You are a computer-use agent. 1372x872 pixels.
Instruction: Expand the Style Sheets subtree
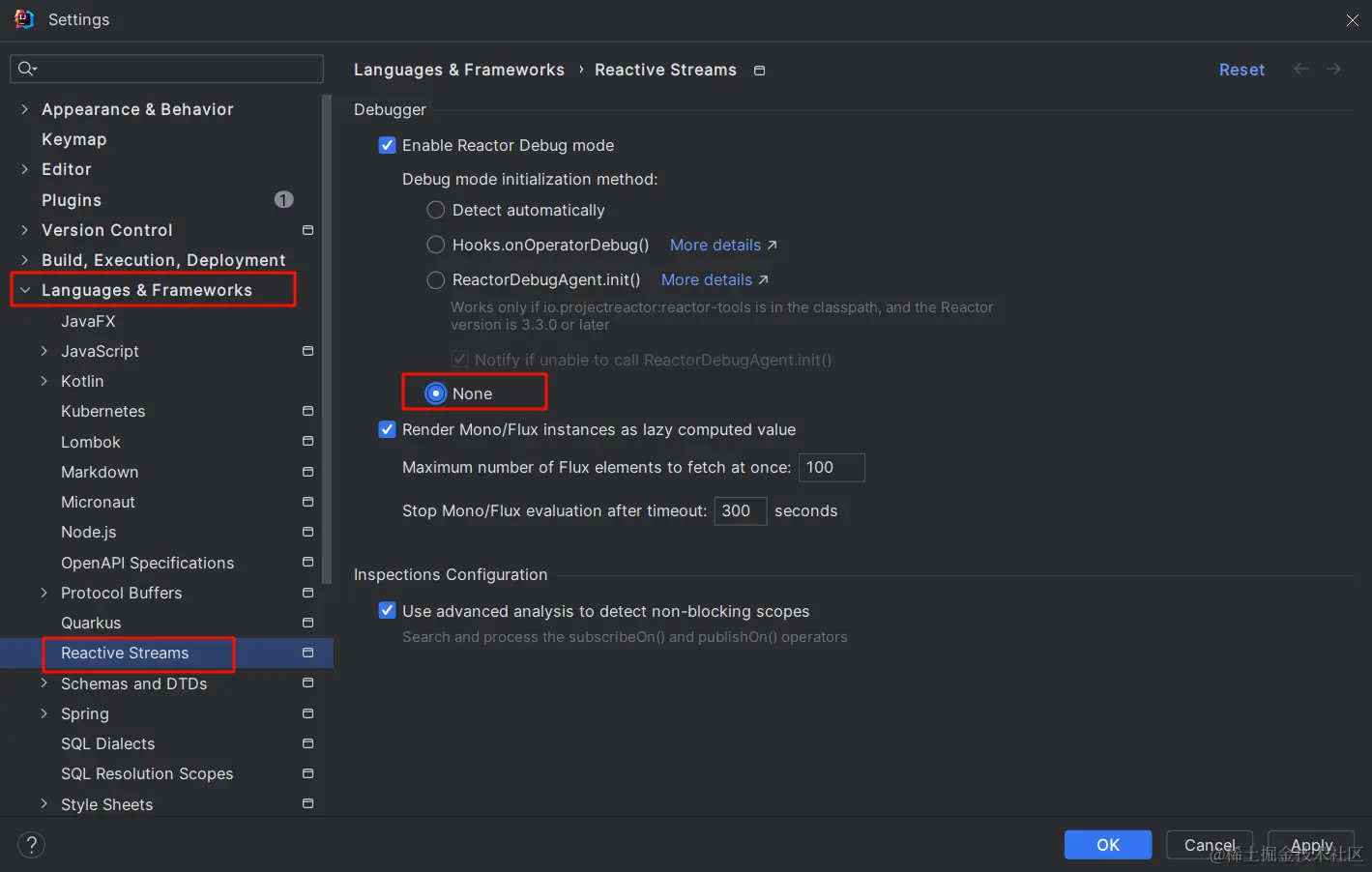click(44, 804)
